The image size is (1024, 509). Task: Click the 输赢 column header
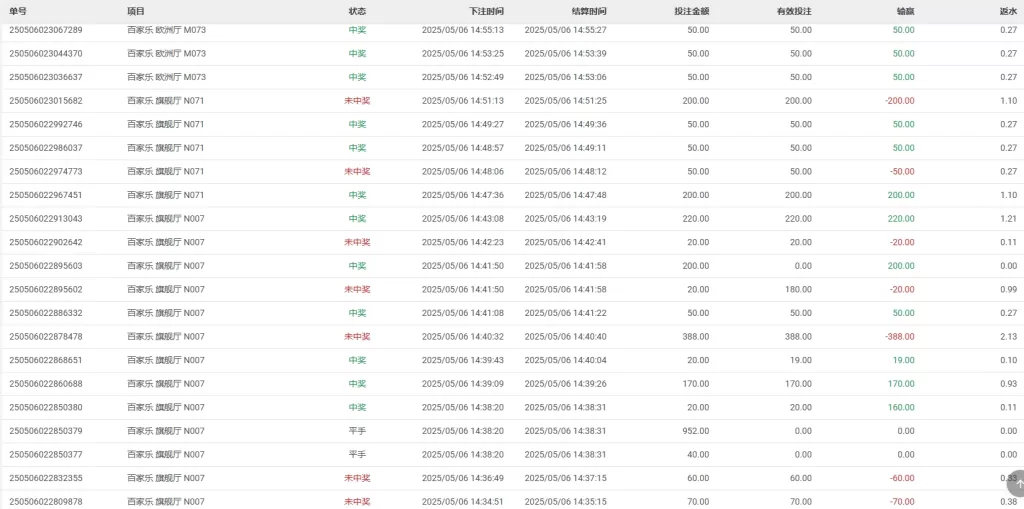[905, 11]
